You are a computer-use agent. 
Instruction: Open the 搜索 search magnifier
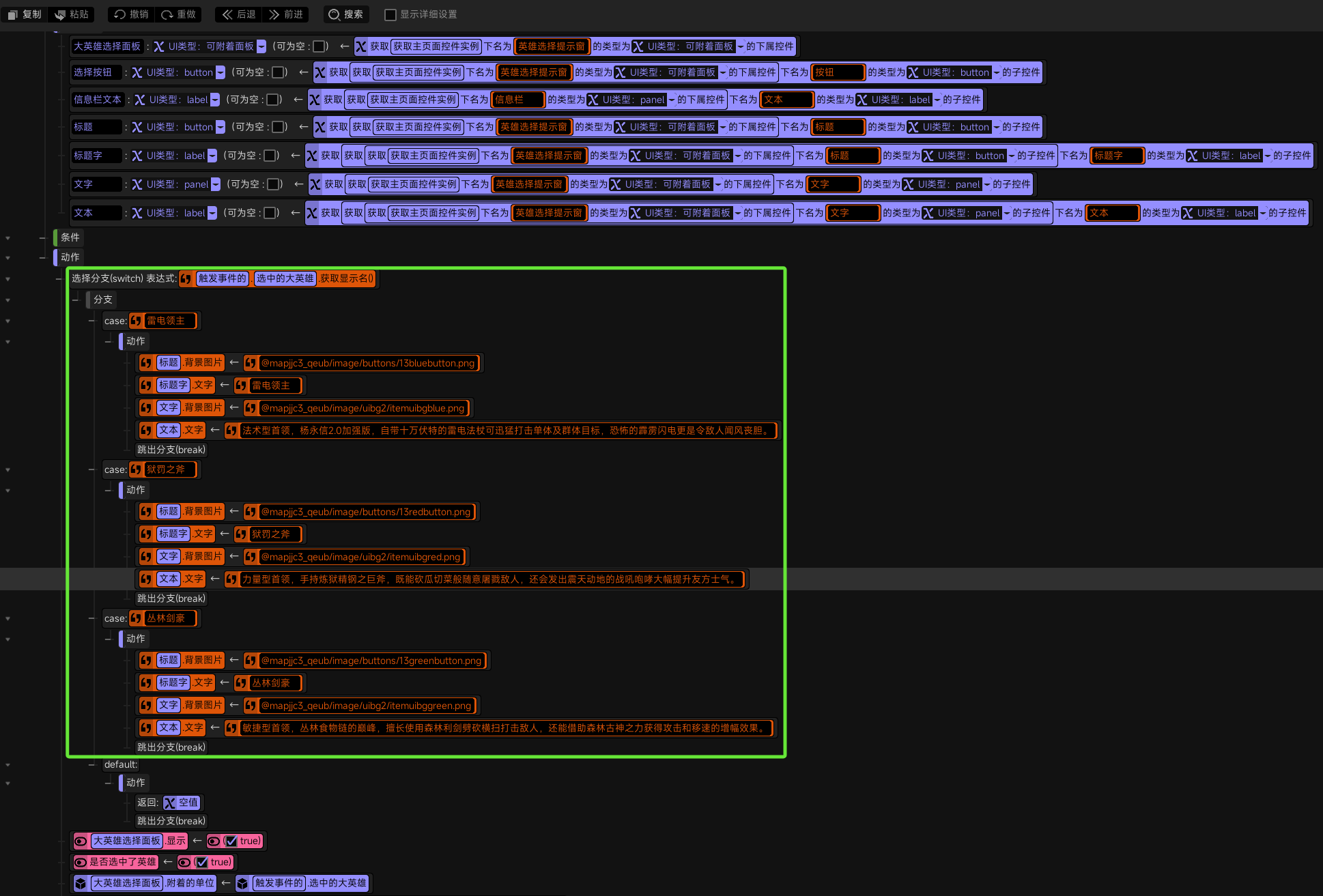334,14
